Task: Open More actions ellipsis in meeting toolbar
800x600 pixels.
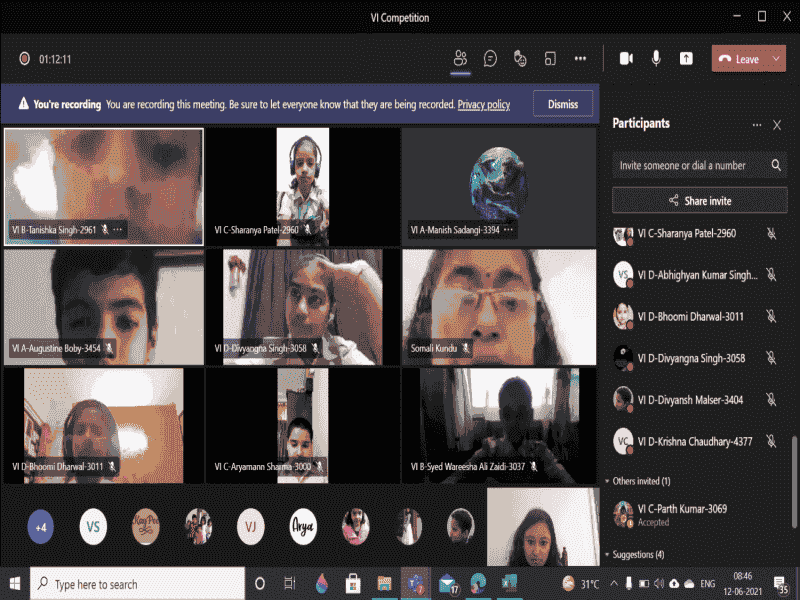Action: [580, 59]
